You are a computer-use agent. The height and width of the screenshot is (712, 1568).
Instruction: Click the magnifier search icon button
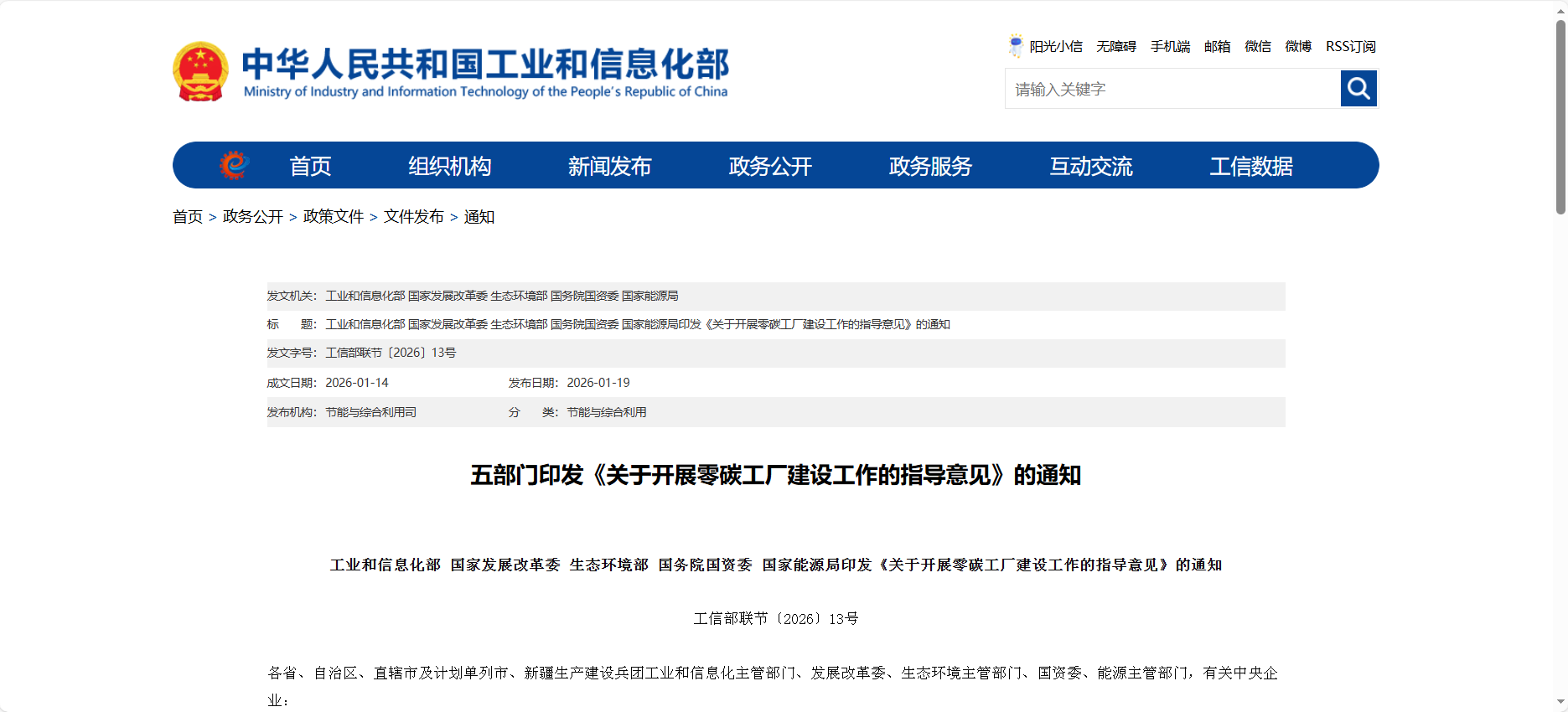[x=1358, y=89]
